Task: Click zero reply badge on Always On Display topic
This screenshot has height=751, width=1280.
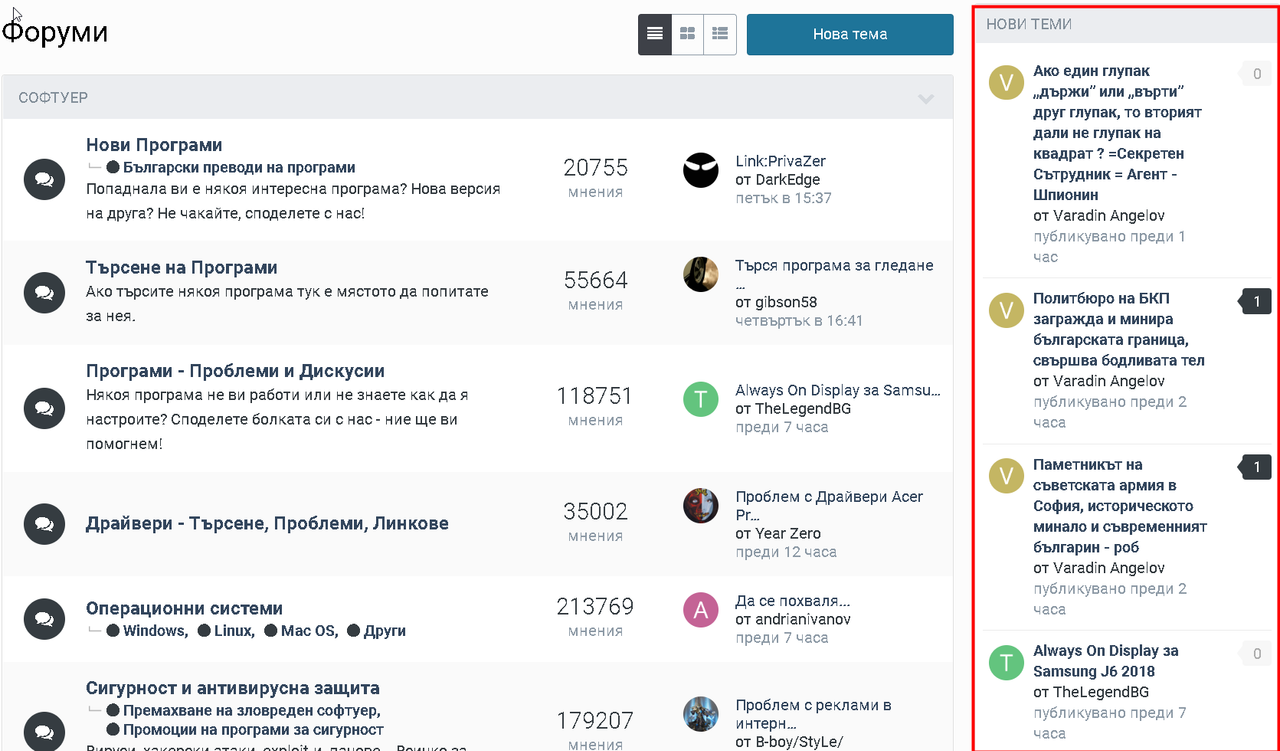Action: click(x=1256, y=654)
